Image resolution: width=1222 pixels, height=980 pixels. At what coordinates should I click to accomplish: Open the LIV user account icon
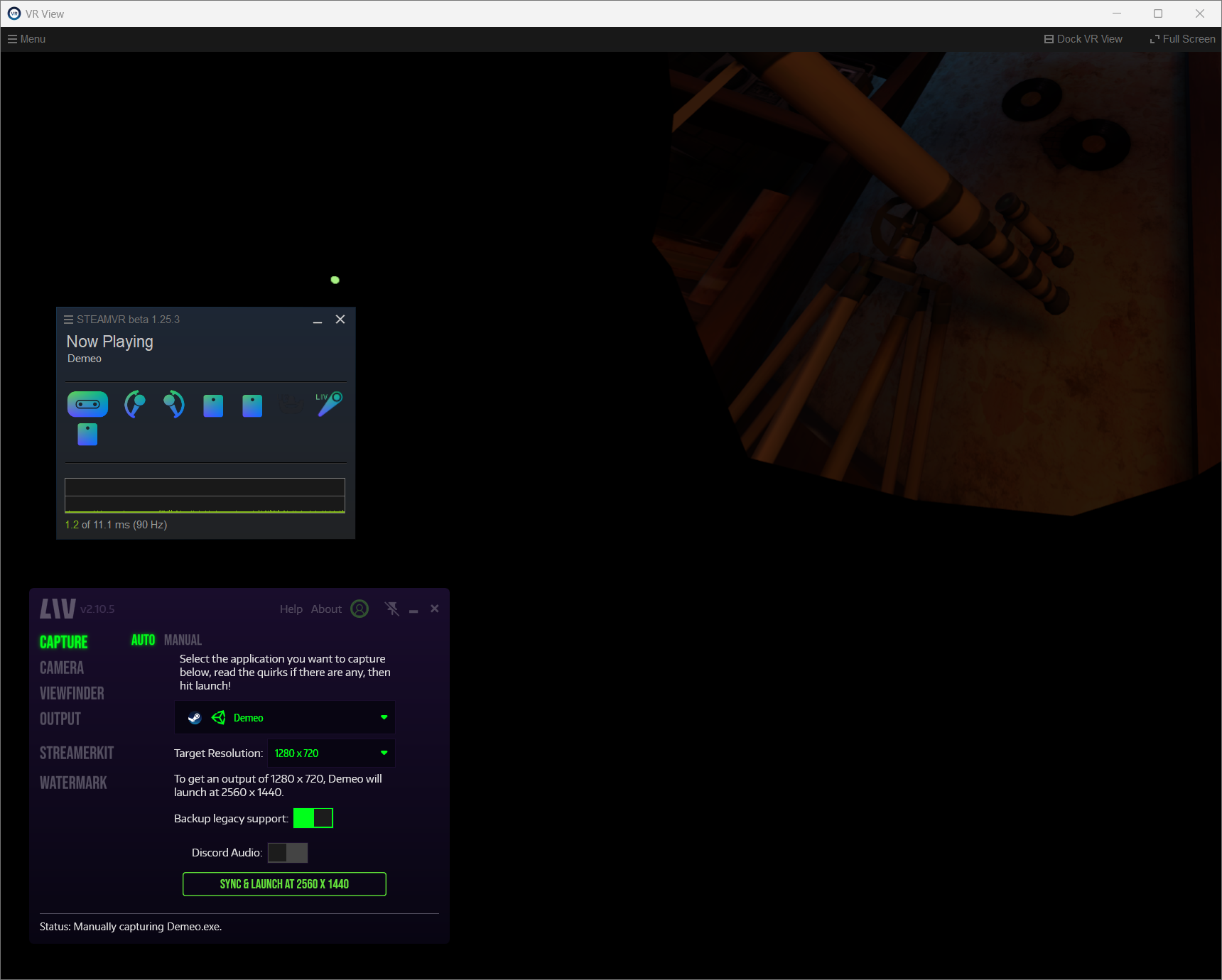coord(359,609)
